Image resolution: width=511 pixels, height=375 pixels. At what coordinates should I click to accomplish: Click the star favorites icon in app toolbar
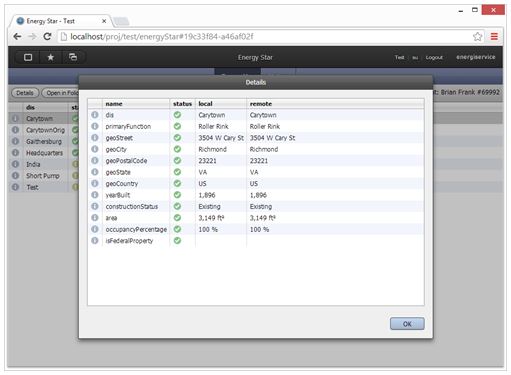pos(50,57)
